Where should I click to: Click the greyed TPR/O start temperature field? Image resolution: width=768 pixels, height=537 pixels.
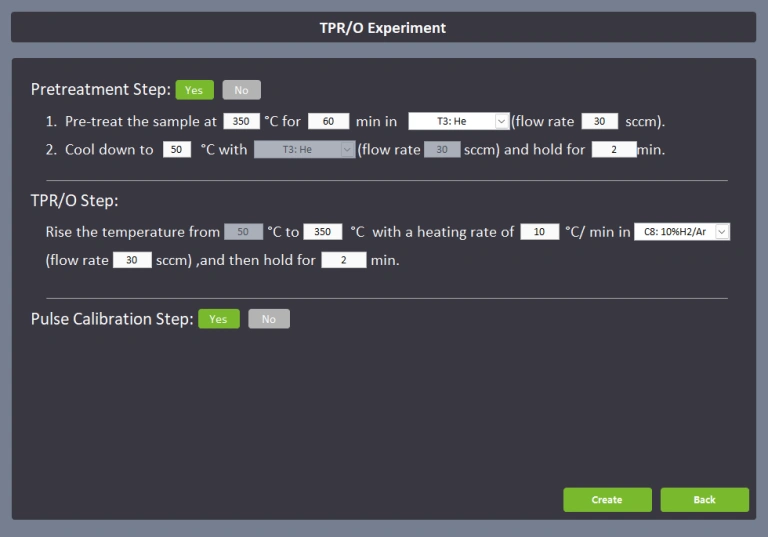click(242, 231)
